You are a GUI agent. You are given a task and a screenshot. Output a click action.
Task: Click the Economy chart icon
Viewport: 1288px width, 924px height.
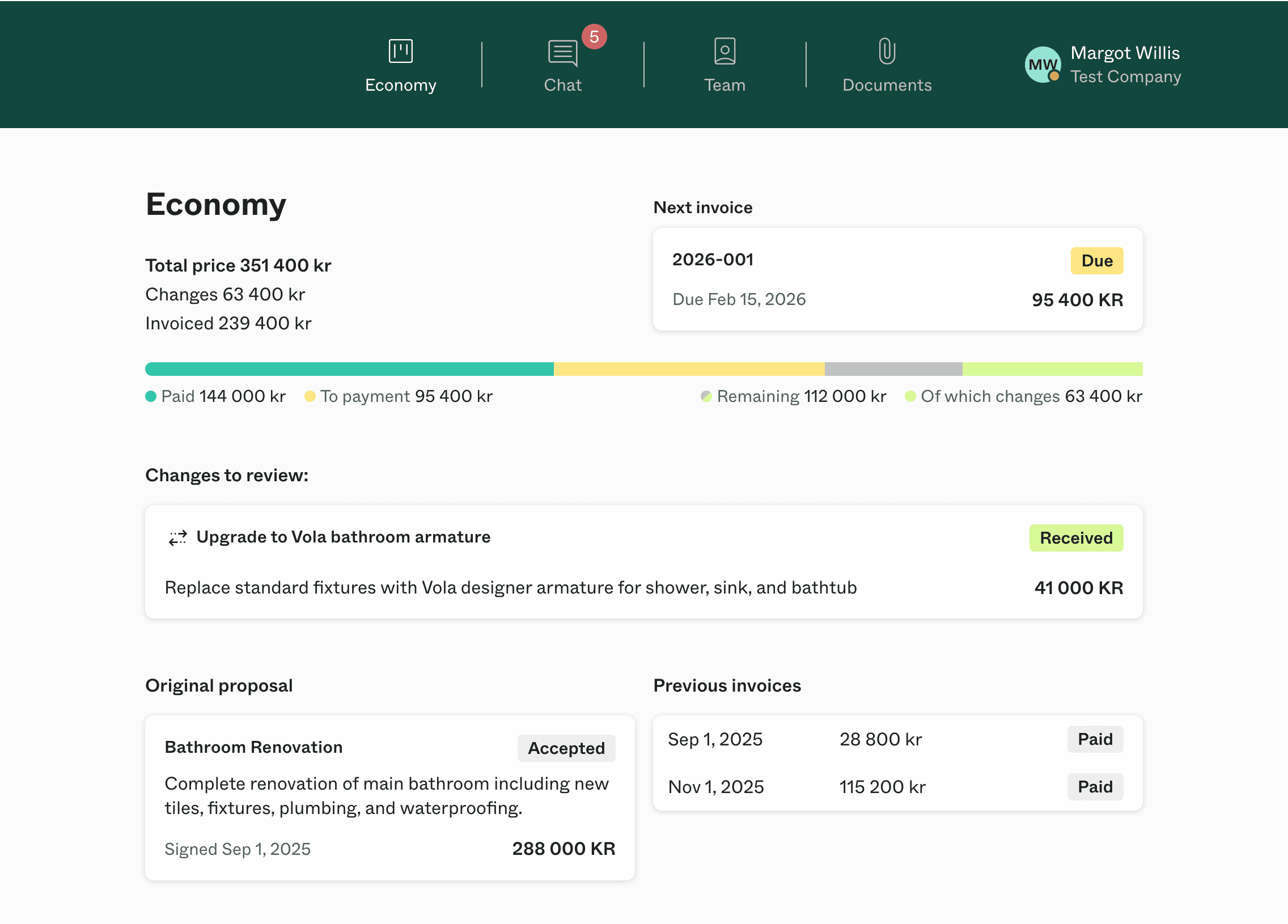[x=400, y=51]
